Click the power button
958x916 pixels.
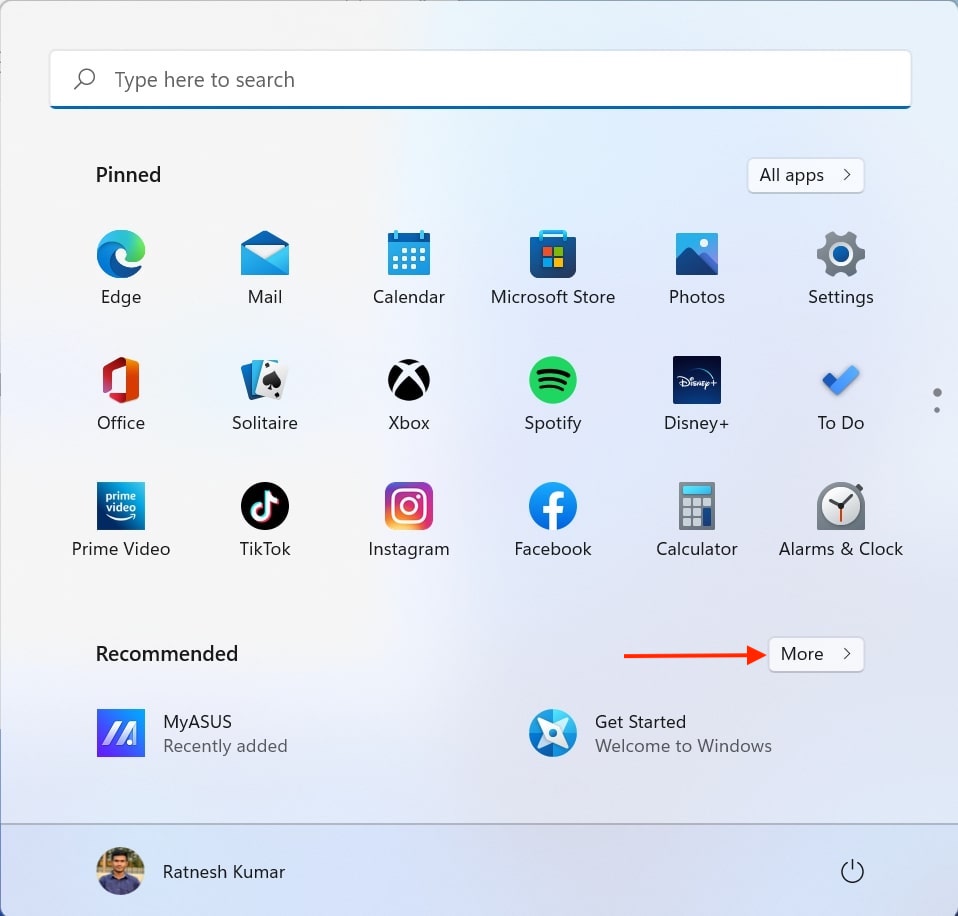tap(851, 872)
